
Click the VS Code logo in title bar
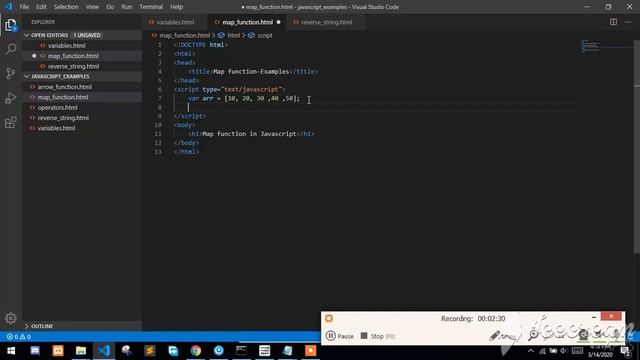click(8, 7)
